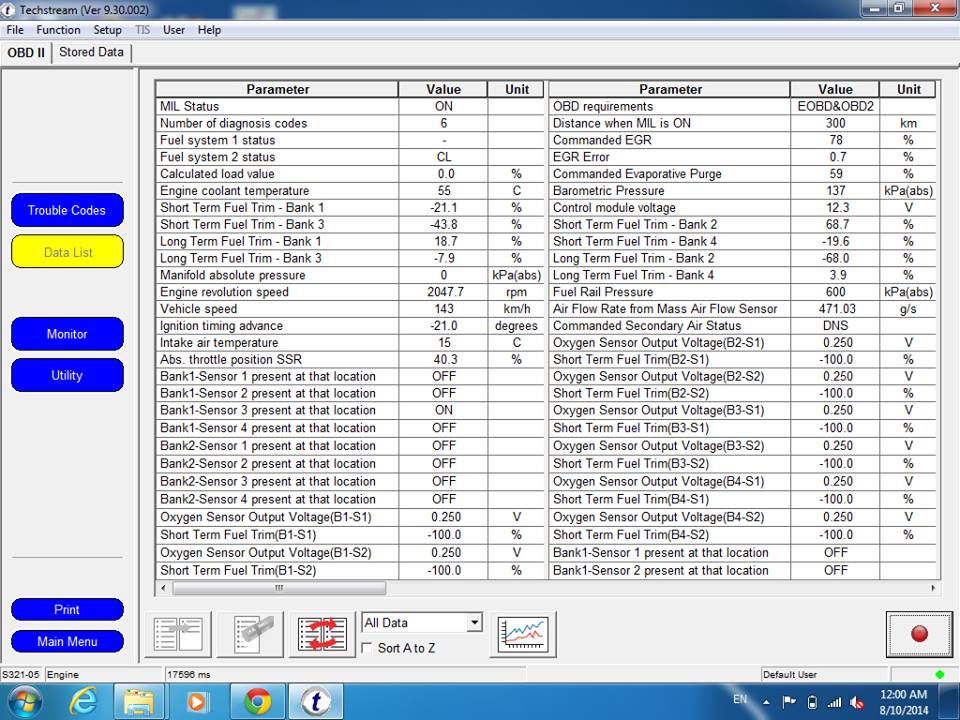
Task: Open File Explorer folder icon in taskbar
Action: click(x=140, y=701)
